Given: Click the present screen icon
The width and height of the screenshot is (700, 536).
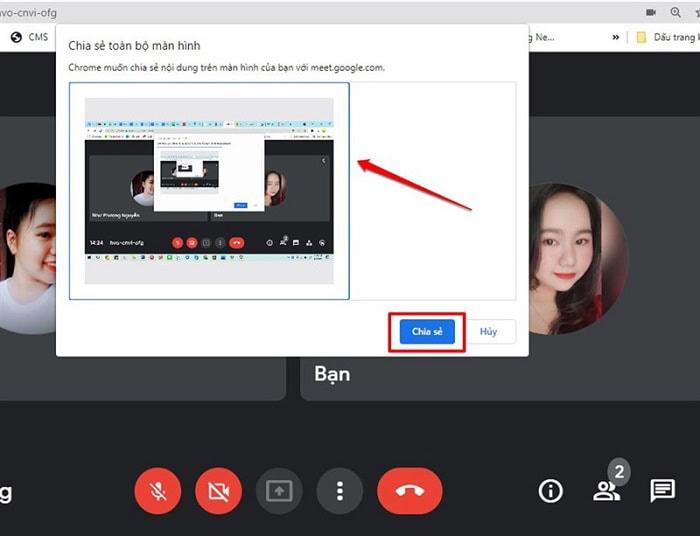Looking at the screenshot, I should click(x=279, y=491).
